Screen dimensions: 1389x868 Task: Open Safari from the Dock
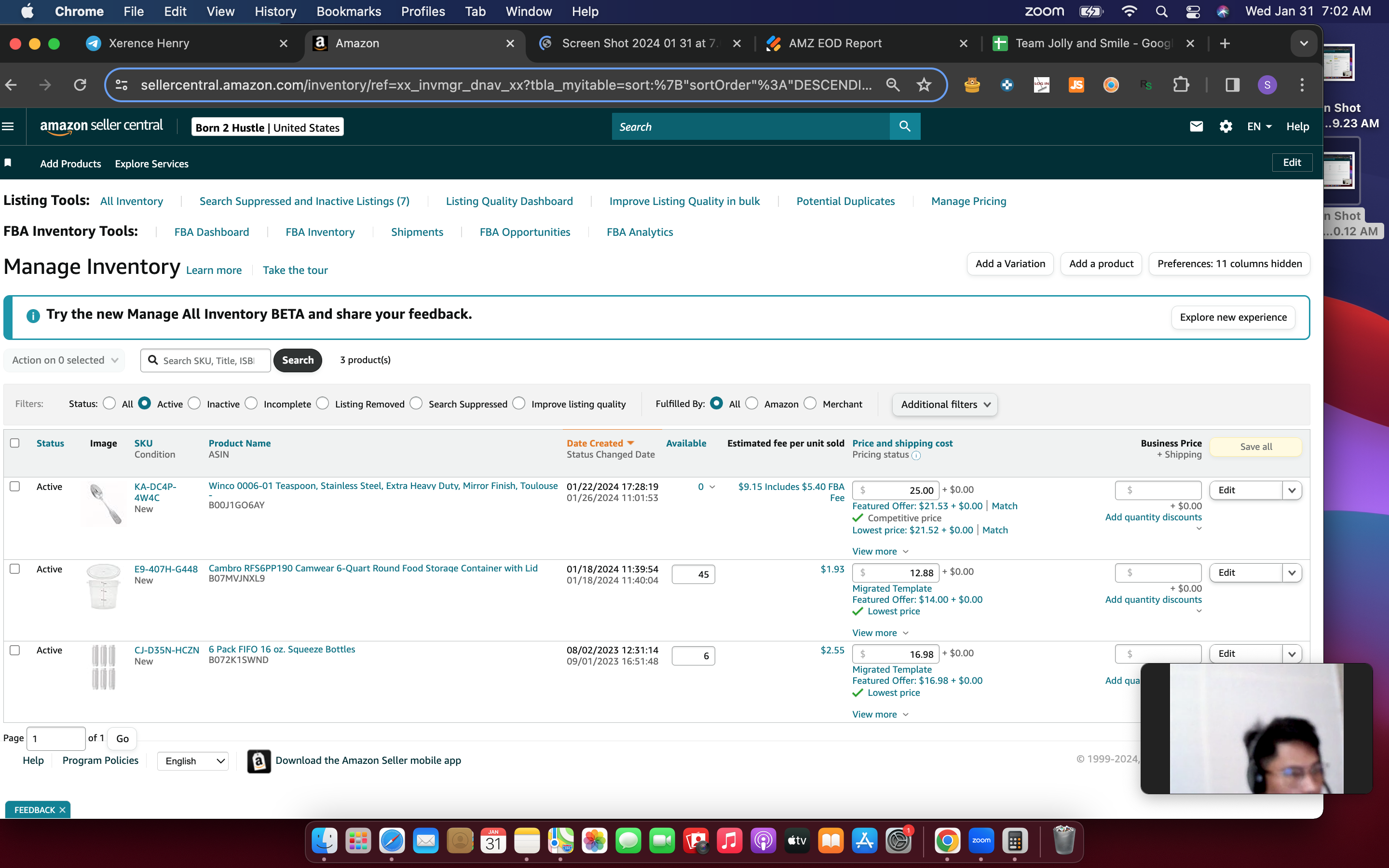click(x=392, y=841)
